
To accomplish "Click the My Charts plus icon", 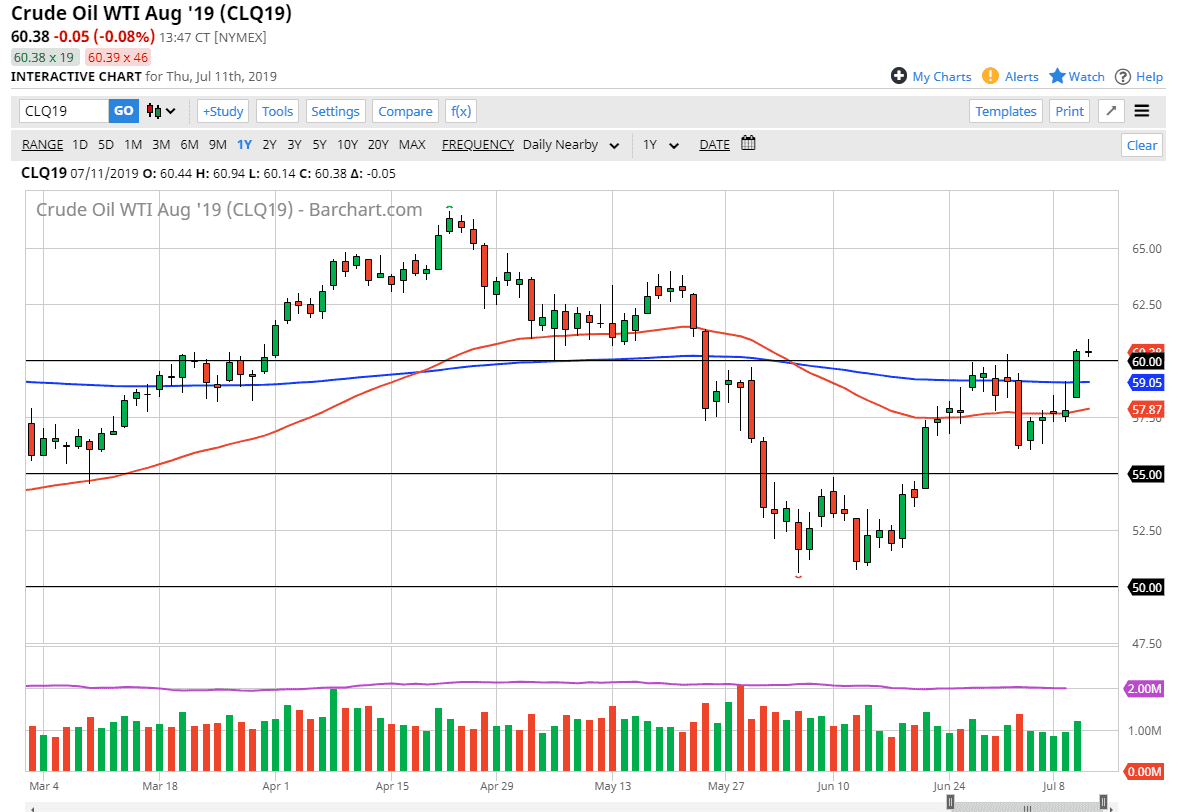I will pyautogui.click(x=900, y=76).
